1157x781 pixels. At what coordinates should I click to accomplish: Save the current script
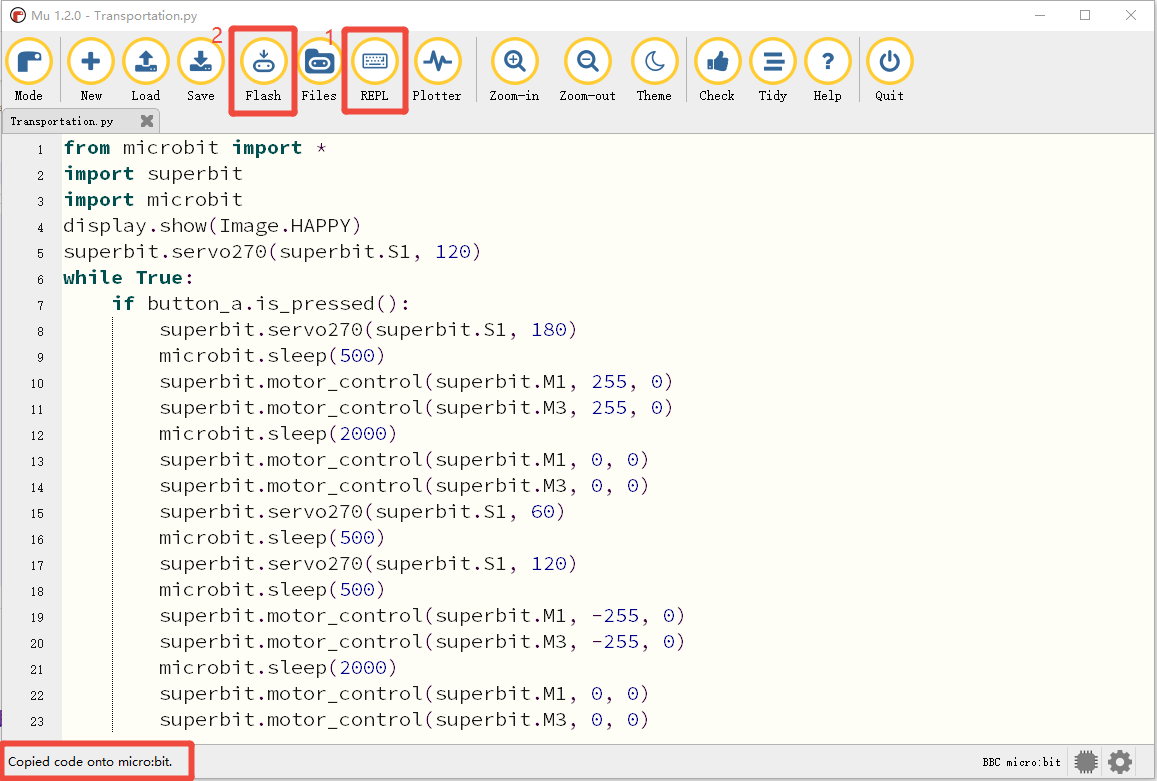click(x=200, y=70)
